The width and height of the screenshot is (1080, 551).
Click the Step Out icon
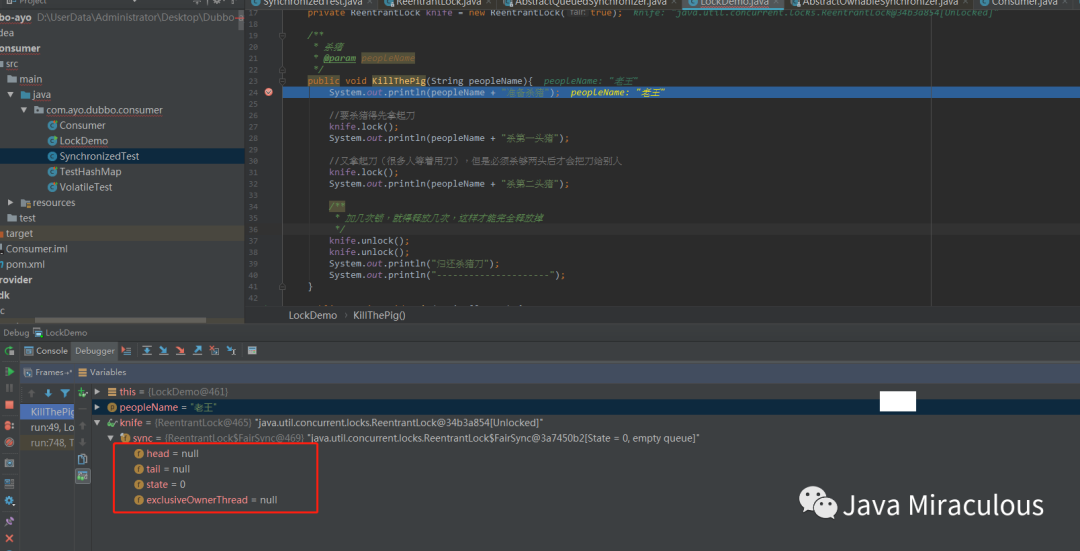(x=198, y=351)
